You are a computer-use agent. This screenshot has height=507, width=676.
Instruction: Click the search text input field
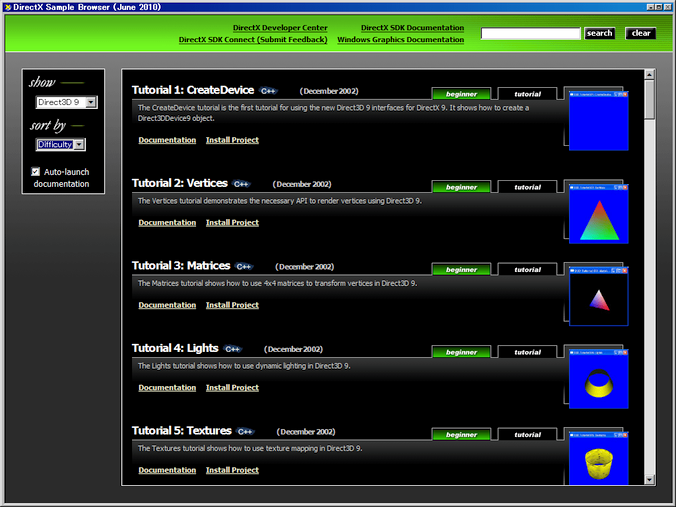tap(531, 34)
